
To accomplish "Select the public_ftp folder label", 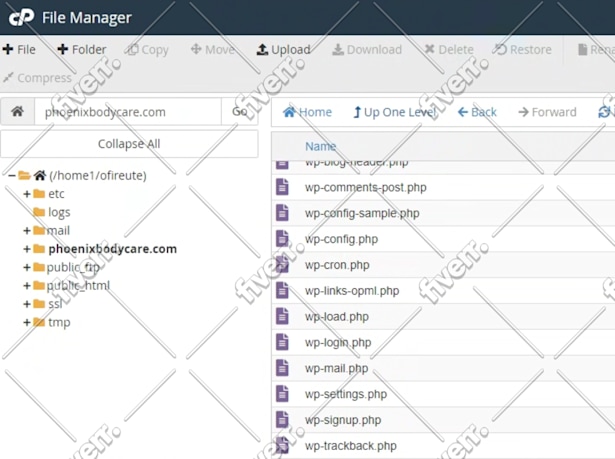I will pyautogui.click(x=73, y=267).
